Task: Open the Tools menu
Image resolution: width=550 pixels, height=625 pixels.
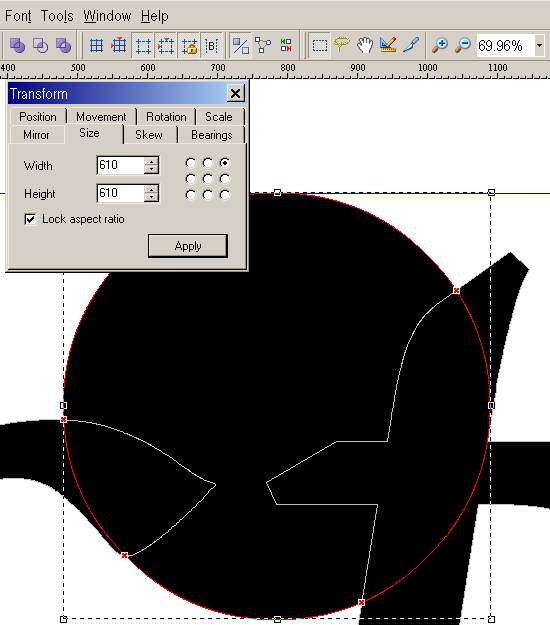Action: [57, 16]
